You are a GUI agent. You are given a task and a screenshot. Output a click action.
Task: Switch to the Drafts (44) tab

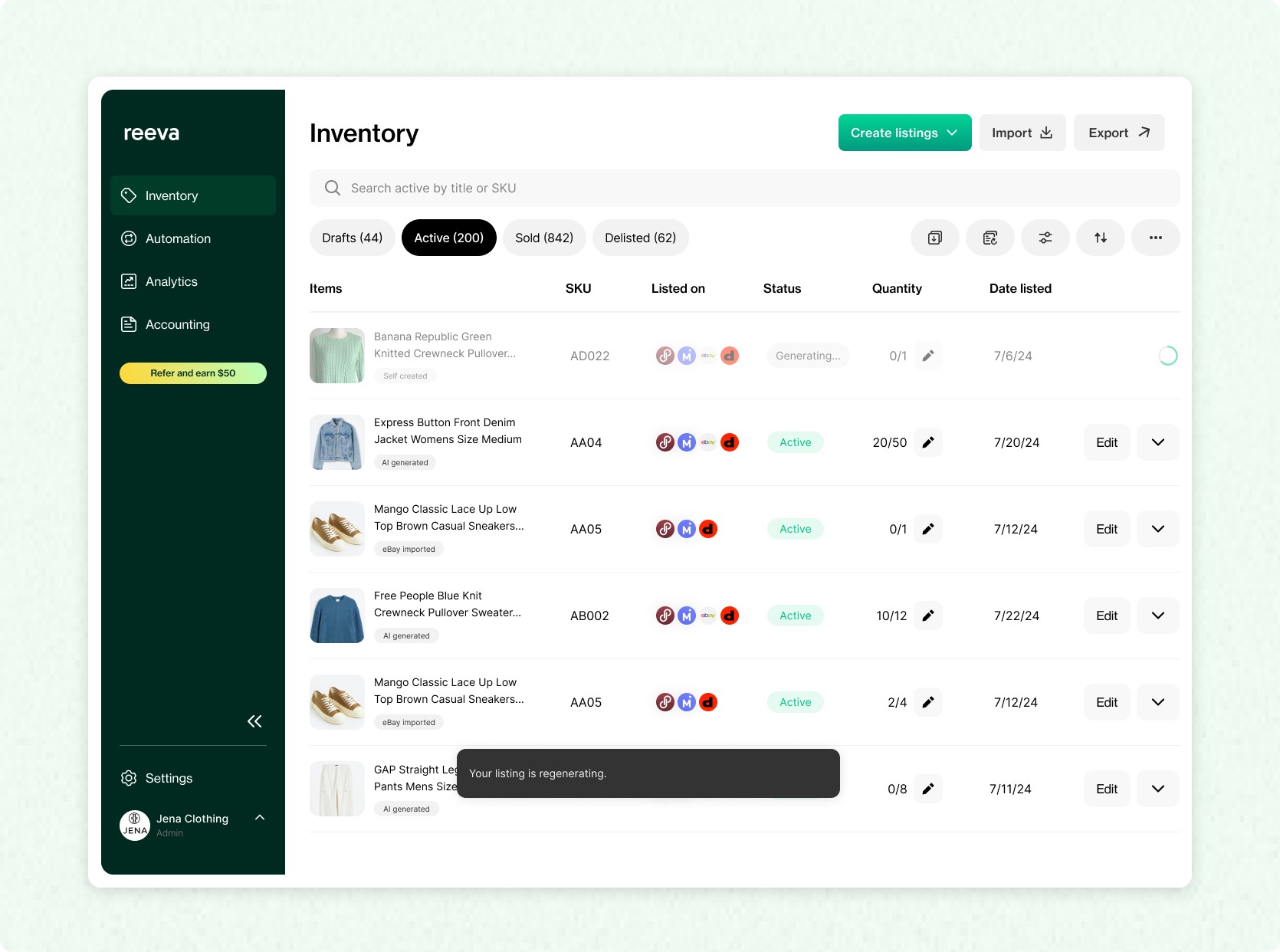click(353, 238)
